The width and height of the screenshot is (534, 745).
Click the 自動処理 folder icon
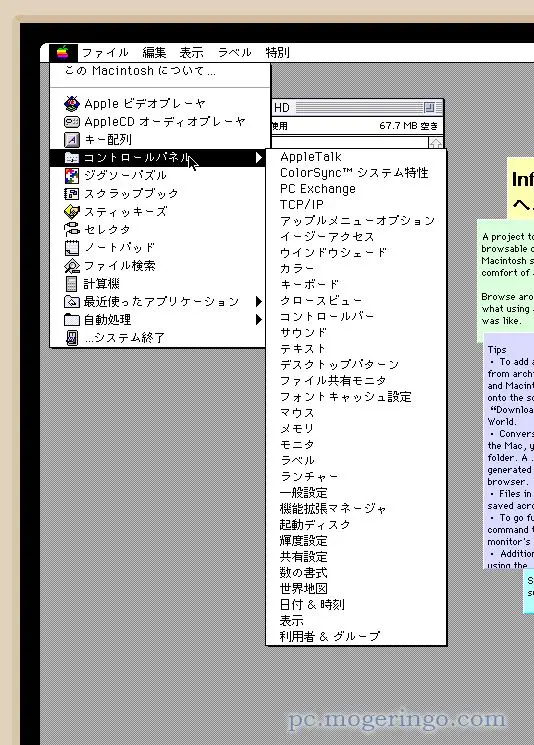pos(72,319)
